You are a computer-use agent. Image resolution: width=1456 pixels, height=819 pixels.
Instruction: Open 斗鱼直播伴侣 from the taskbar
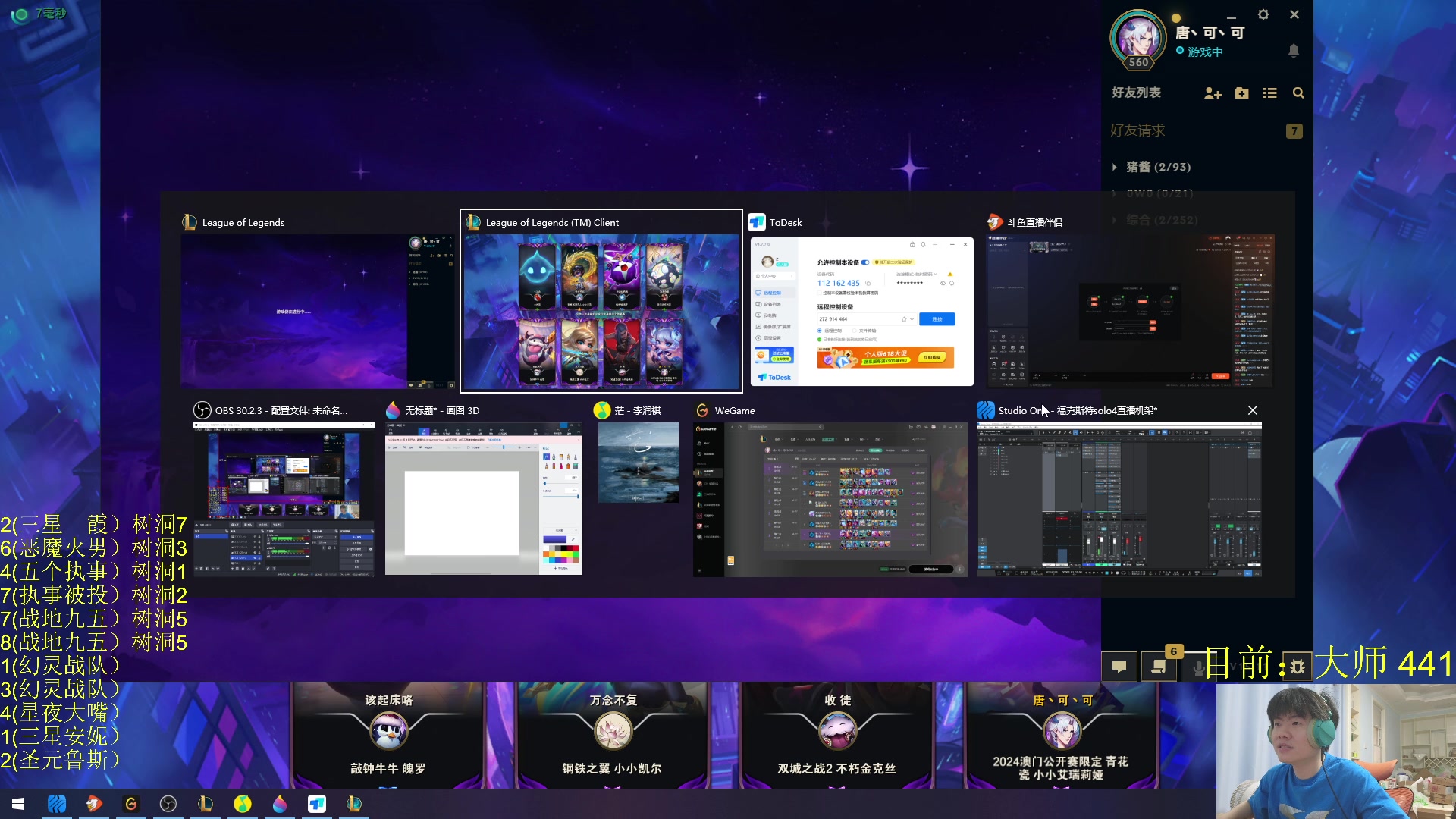click(x=94, y=804)
